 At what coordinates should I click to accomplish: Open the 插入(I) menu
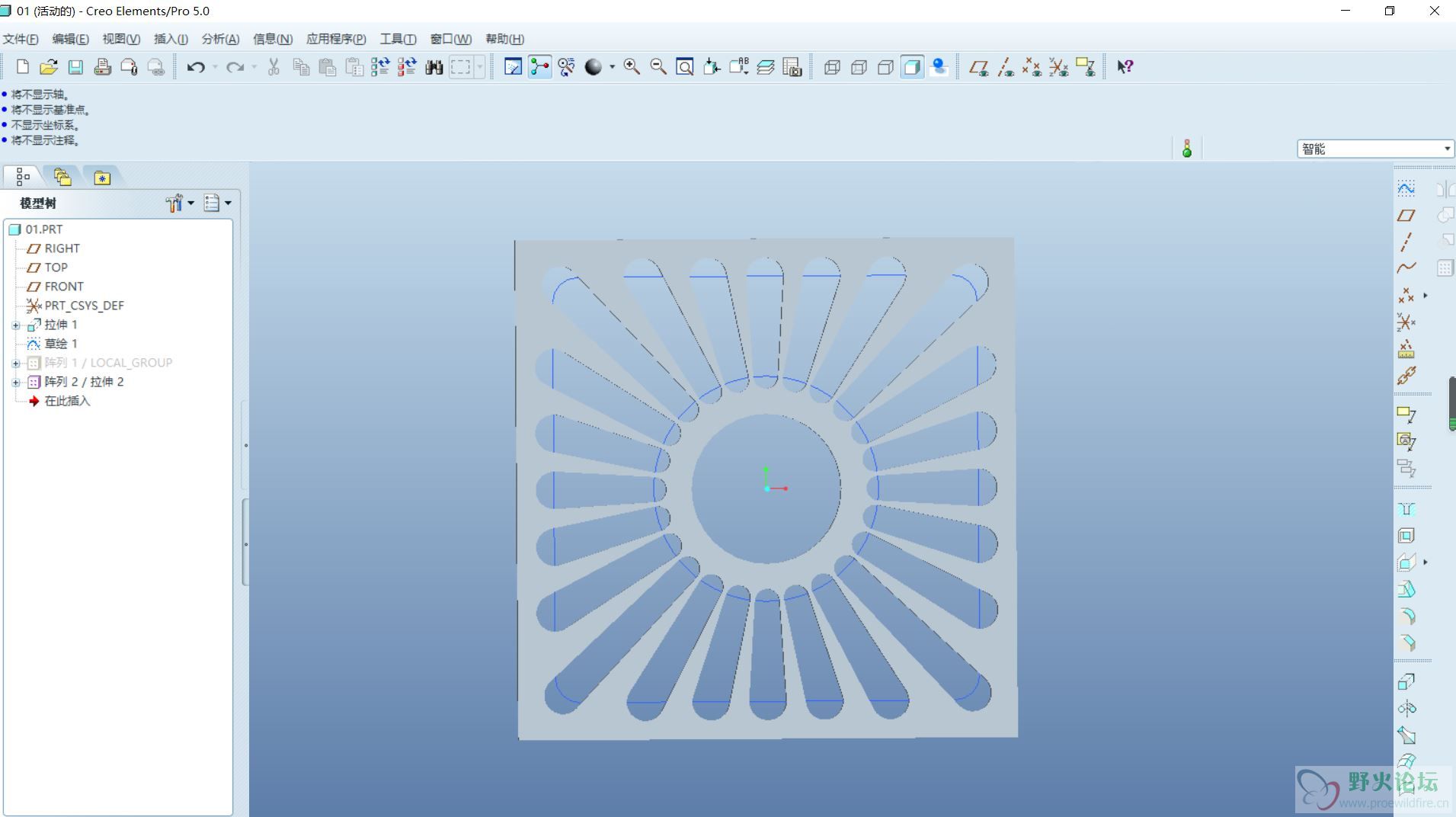tap(171, 39)
